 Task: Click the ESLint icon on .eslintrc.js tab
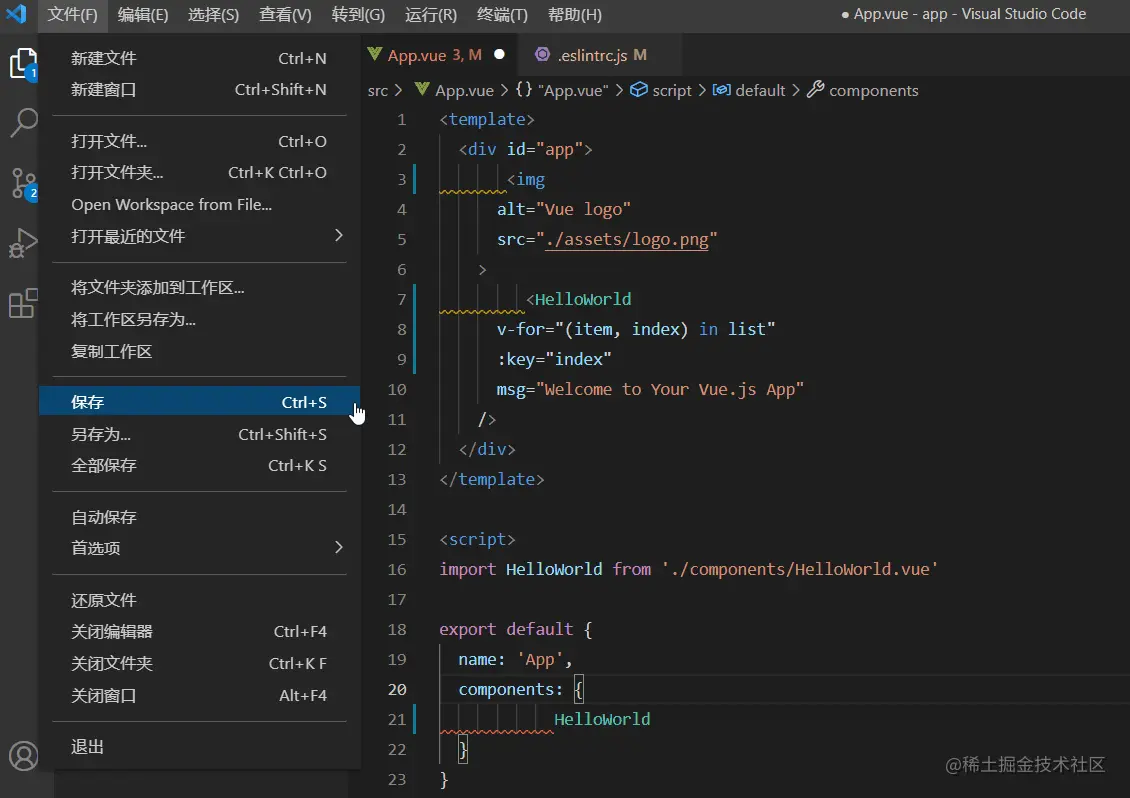(x=542, y=54)
